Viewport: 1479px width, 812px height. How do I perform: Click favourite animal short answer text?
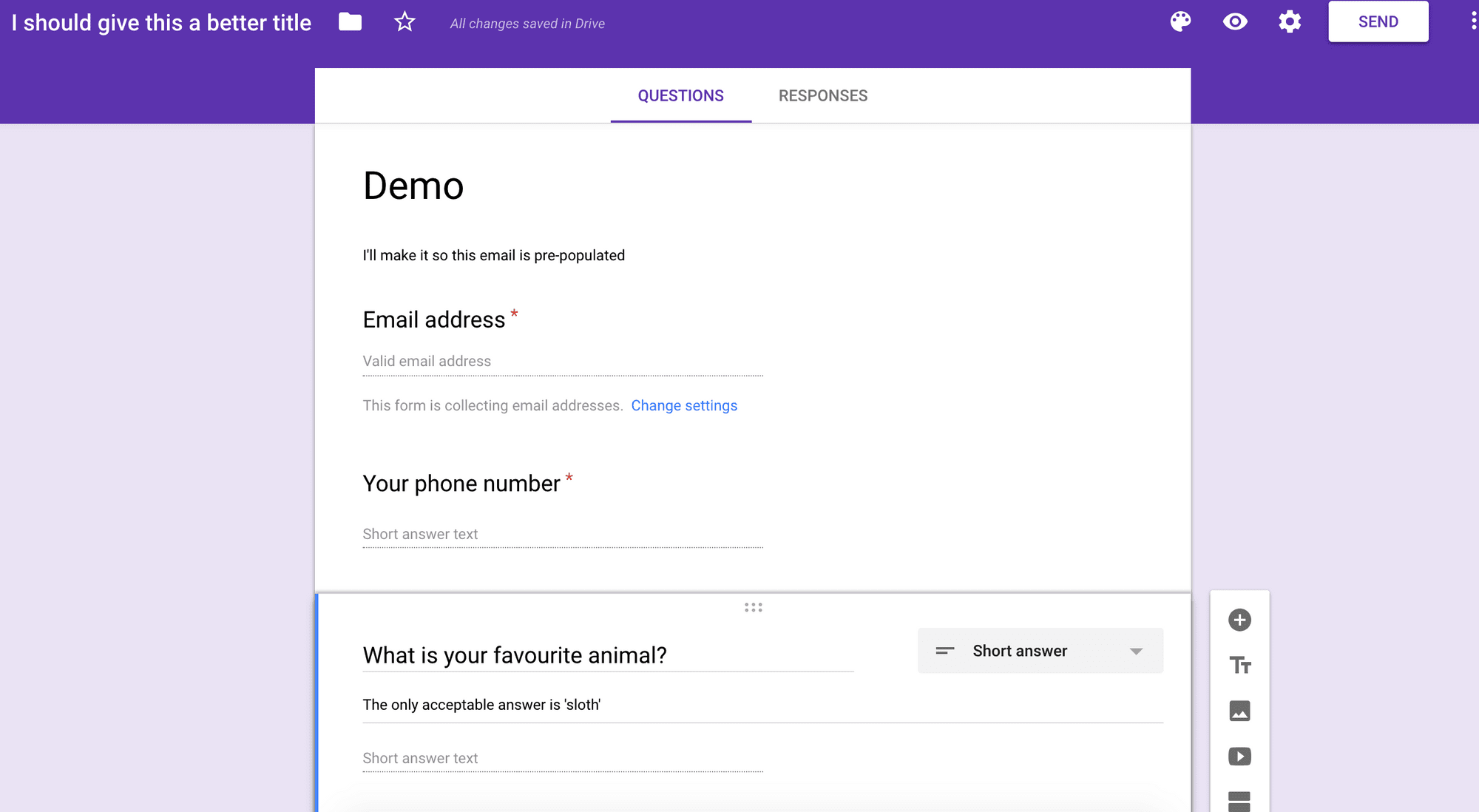[563, 758]
